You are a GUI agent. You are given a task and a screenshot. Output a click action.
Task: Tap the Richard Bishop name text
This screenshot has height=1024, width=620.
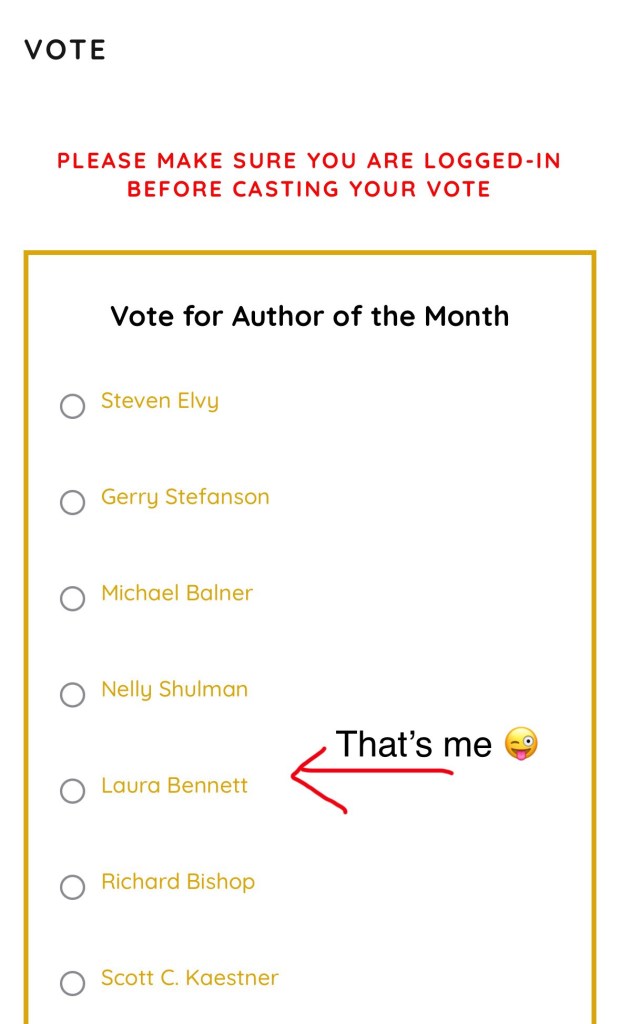[178, 882]
